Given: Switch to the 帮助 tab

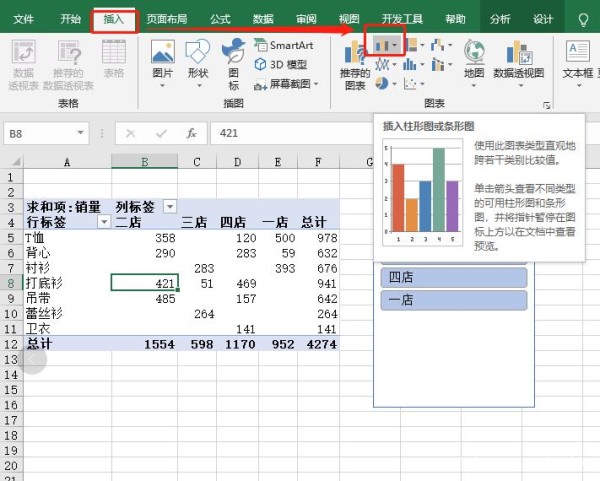Looking at the screenshot, I should click(x=455, y=19).
